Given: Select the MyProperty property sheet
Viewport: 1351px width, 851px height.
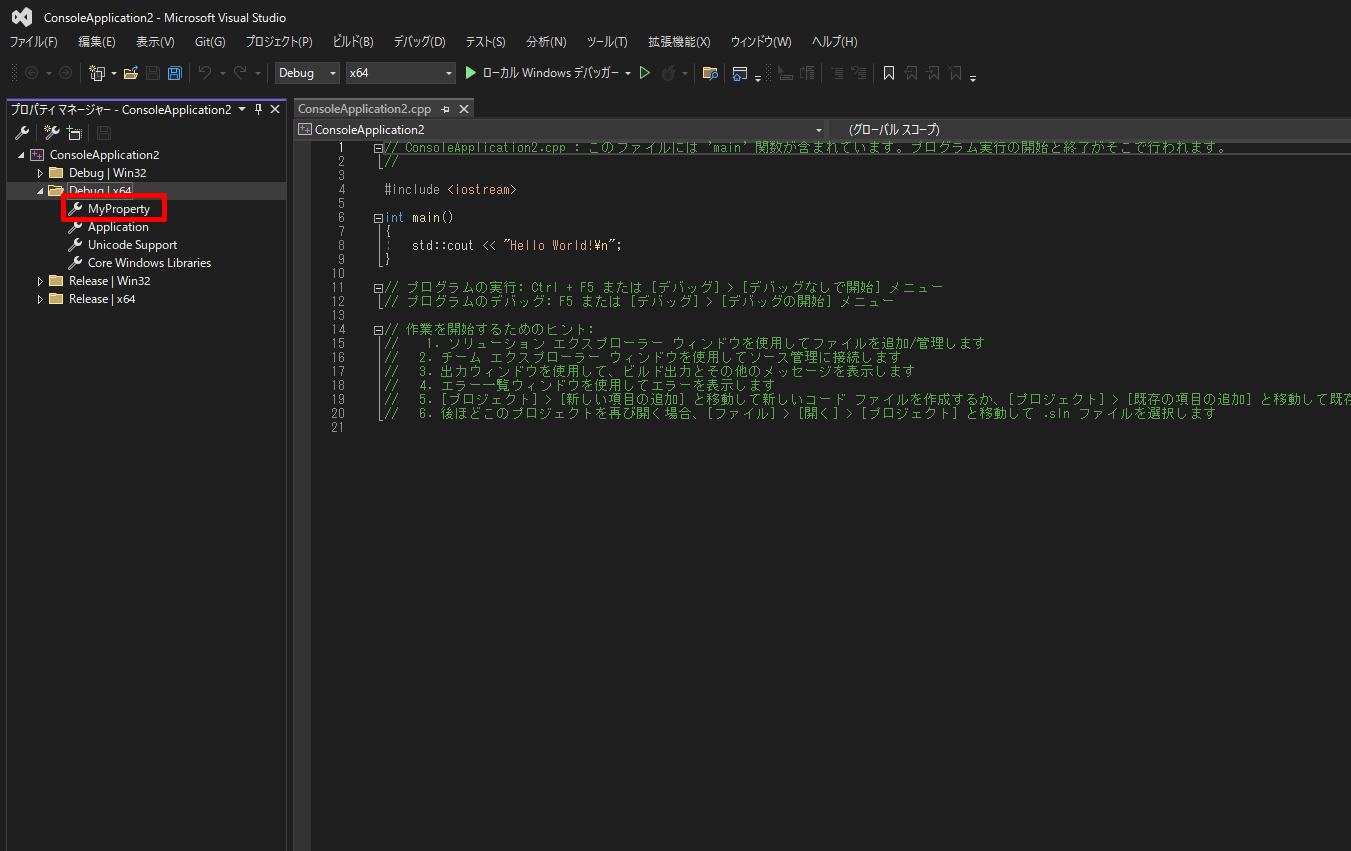Looking at the screenshot, I should (119, 209).
